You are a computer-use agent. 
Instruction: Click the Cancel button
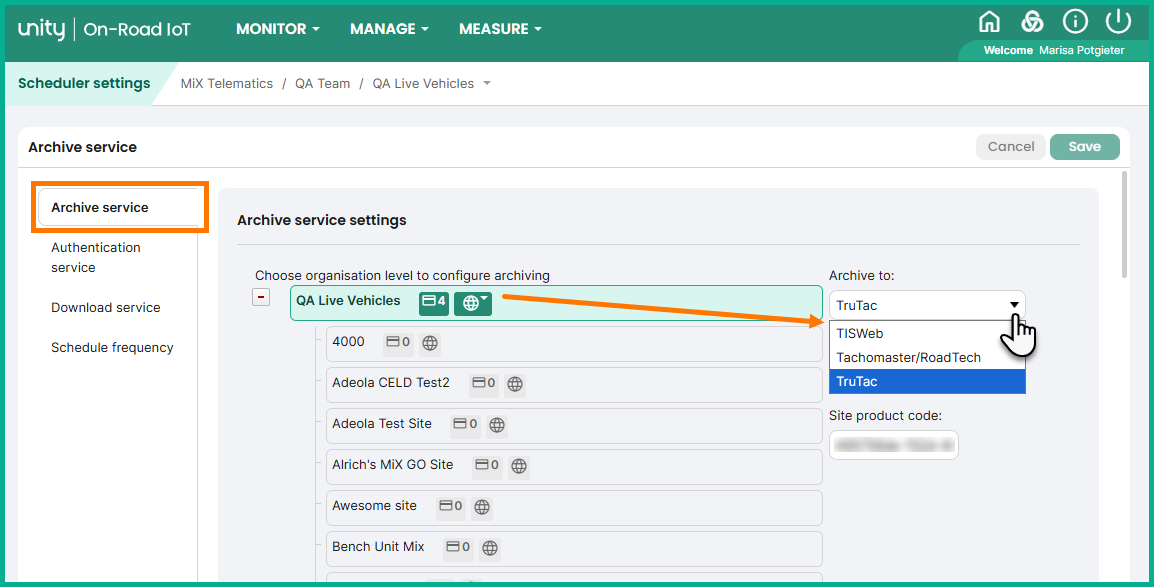[1010, 146]
